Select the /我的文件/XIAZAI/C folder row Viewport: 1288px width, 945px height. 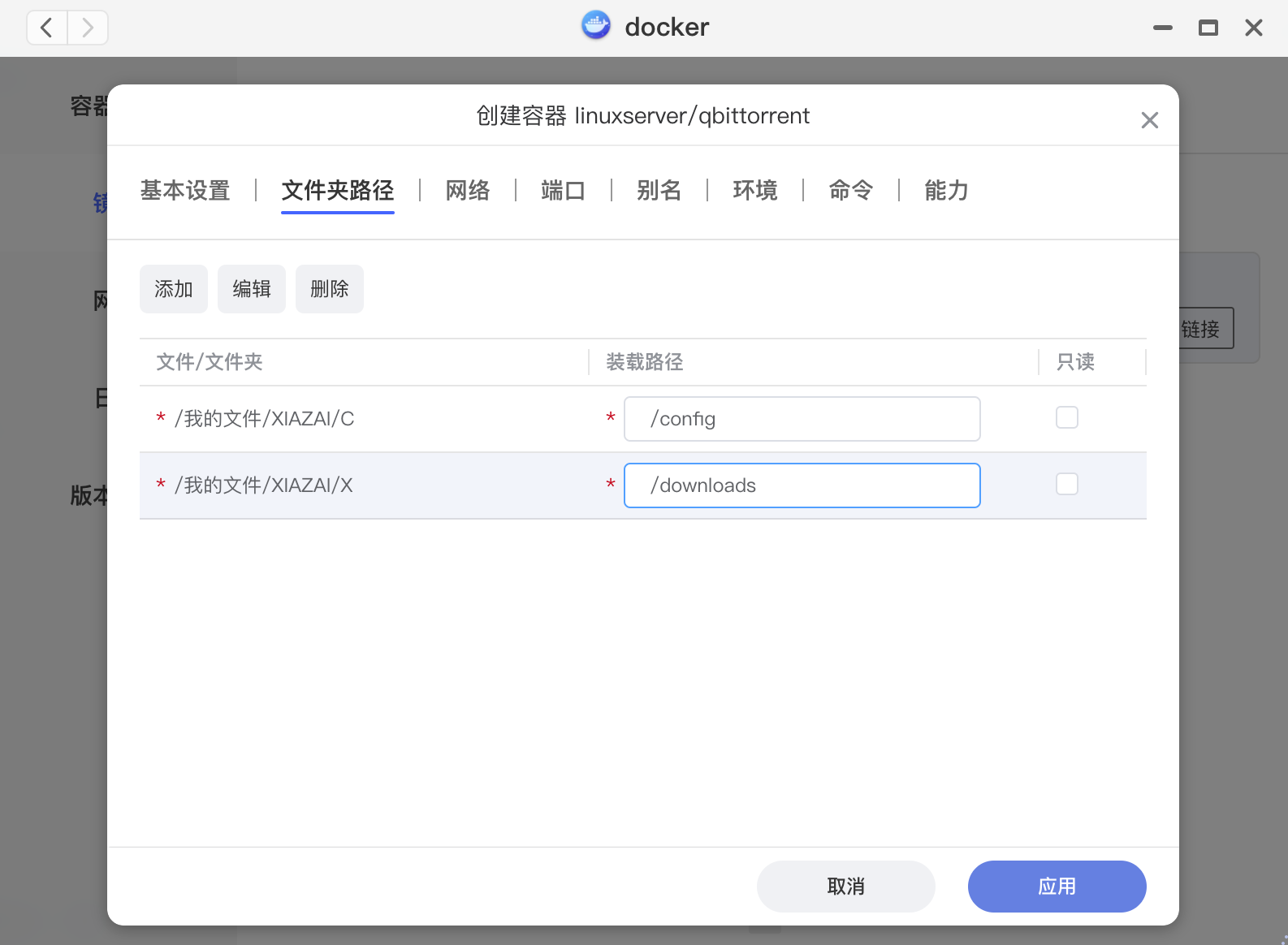[643, 419]
